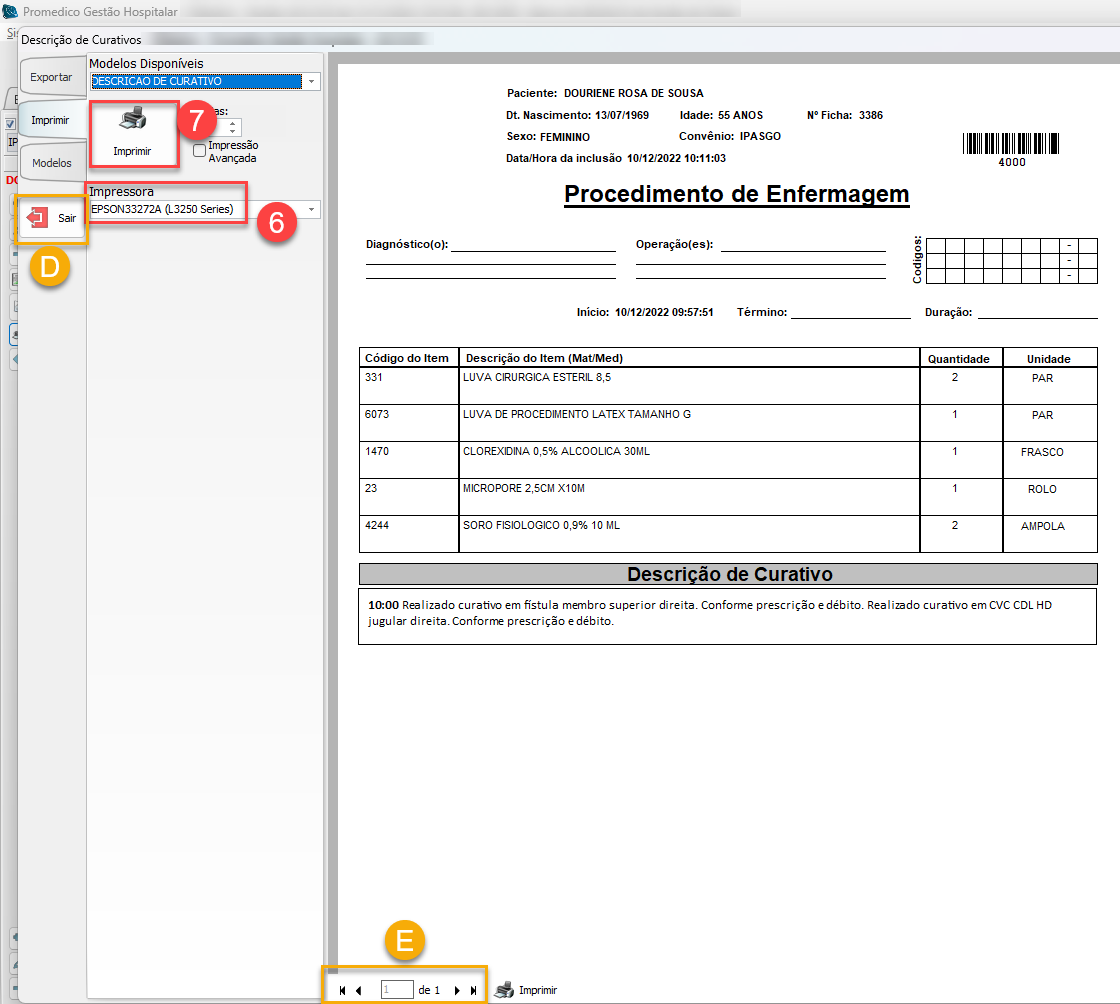Click the Início time 10/12/2022 09:57:51

[664, 312]
